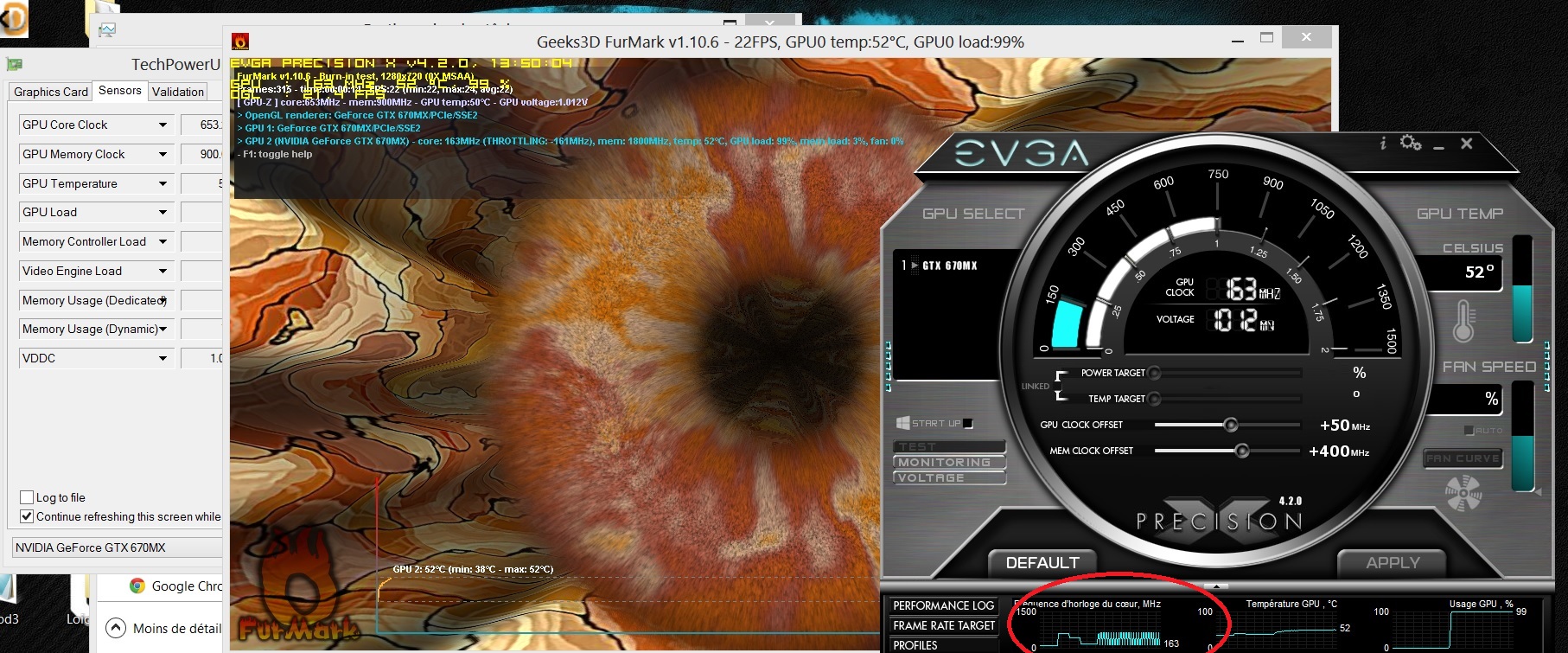The height and width of the screenshot is (653, 1568).
Task: Click the vertical fan speed slider bar
Action: tap(1523, 437)
